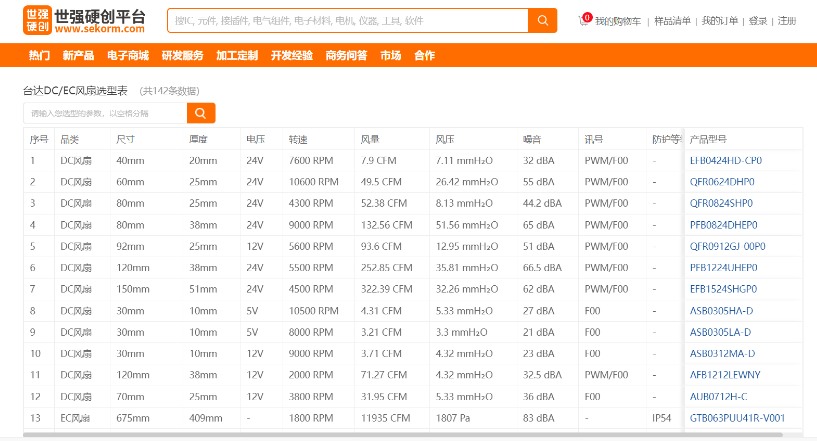Open the 电子商城 navigation item

point(128,56)
